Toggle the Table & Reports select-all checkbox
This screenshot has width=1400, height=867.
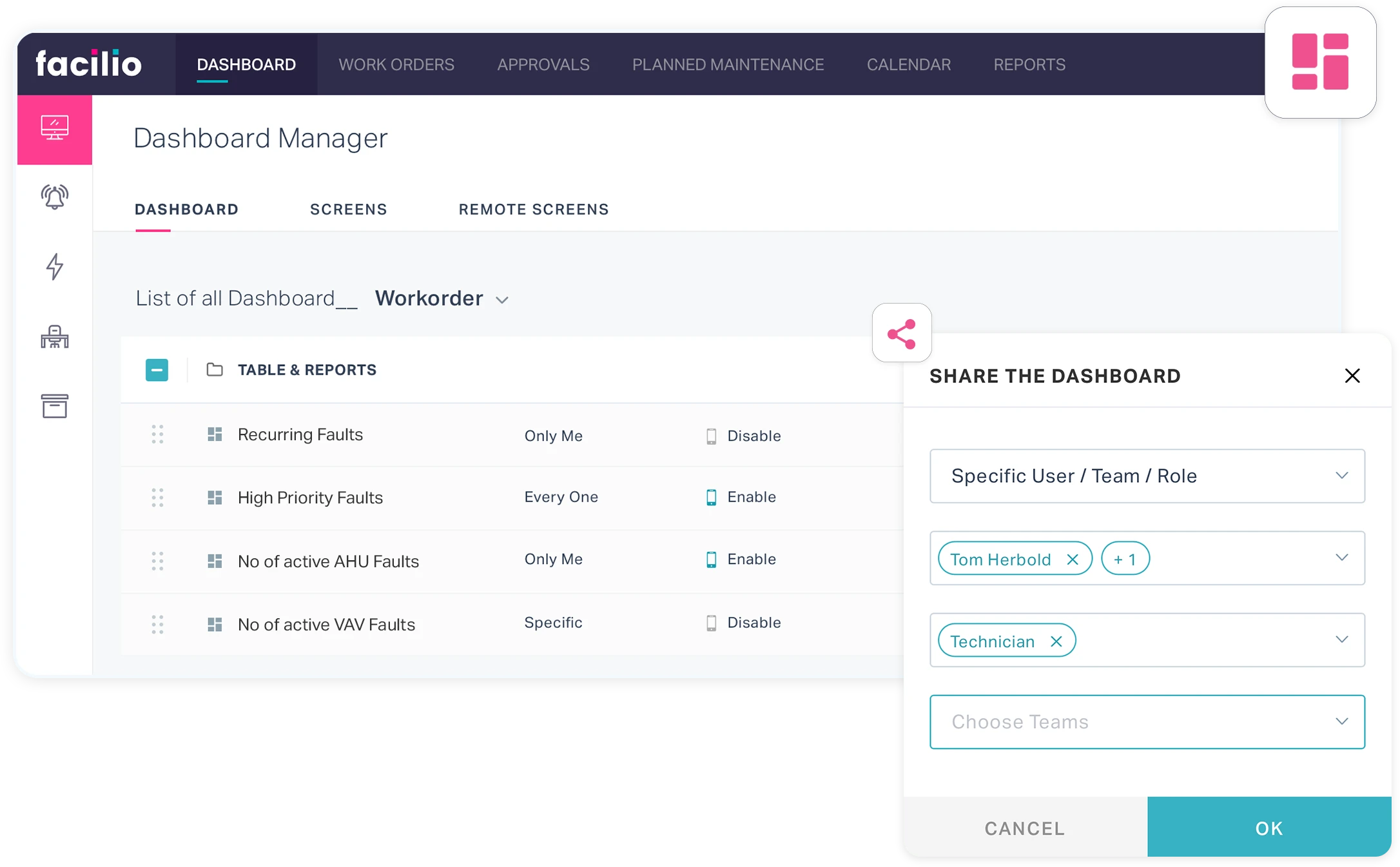[x=157, y=370]
